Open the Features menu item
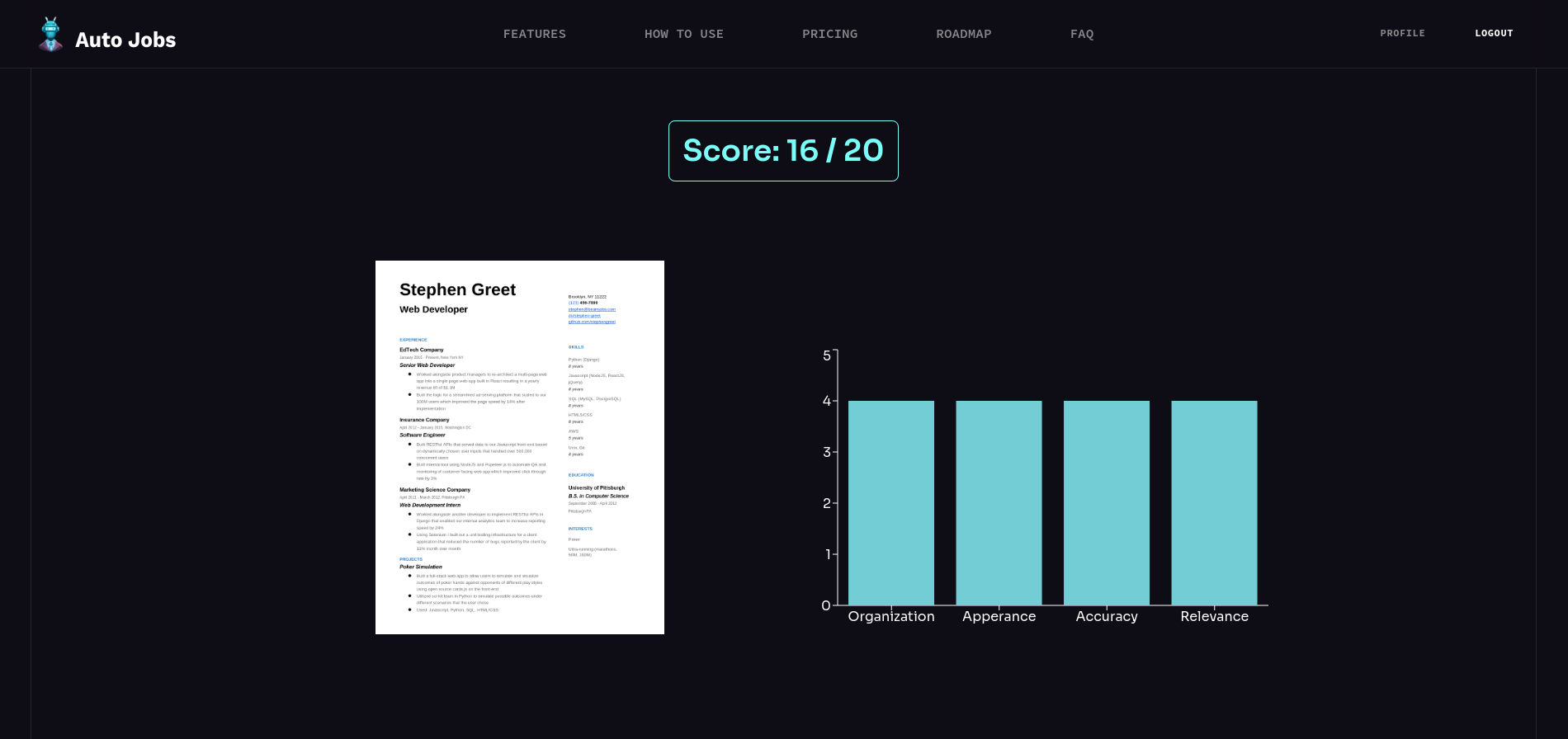The height and width of the screenshot is (739, 1568). (535, 34)
